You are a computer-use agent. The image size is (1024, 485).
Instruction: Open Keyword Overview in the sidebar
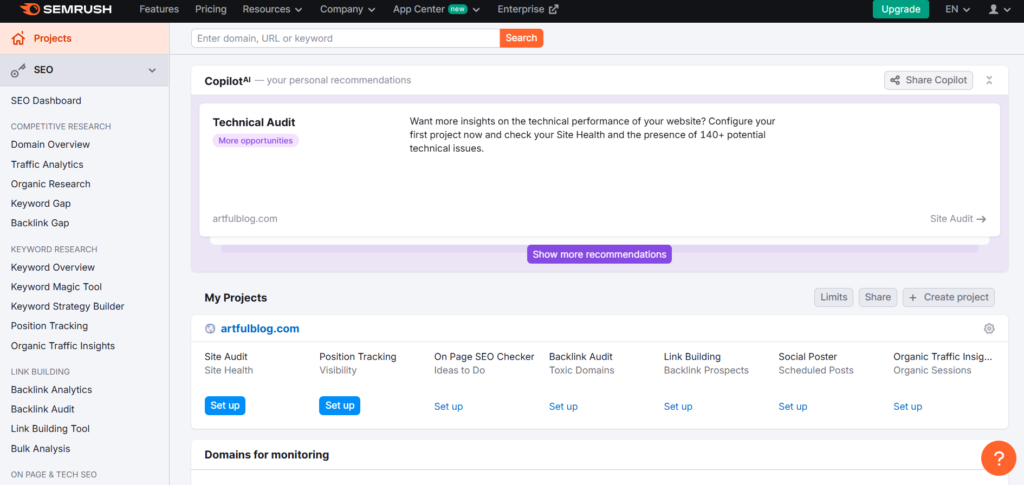53,267
